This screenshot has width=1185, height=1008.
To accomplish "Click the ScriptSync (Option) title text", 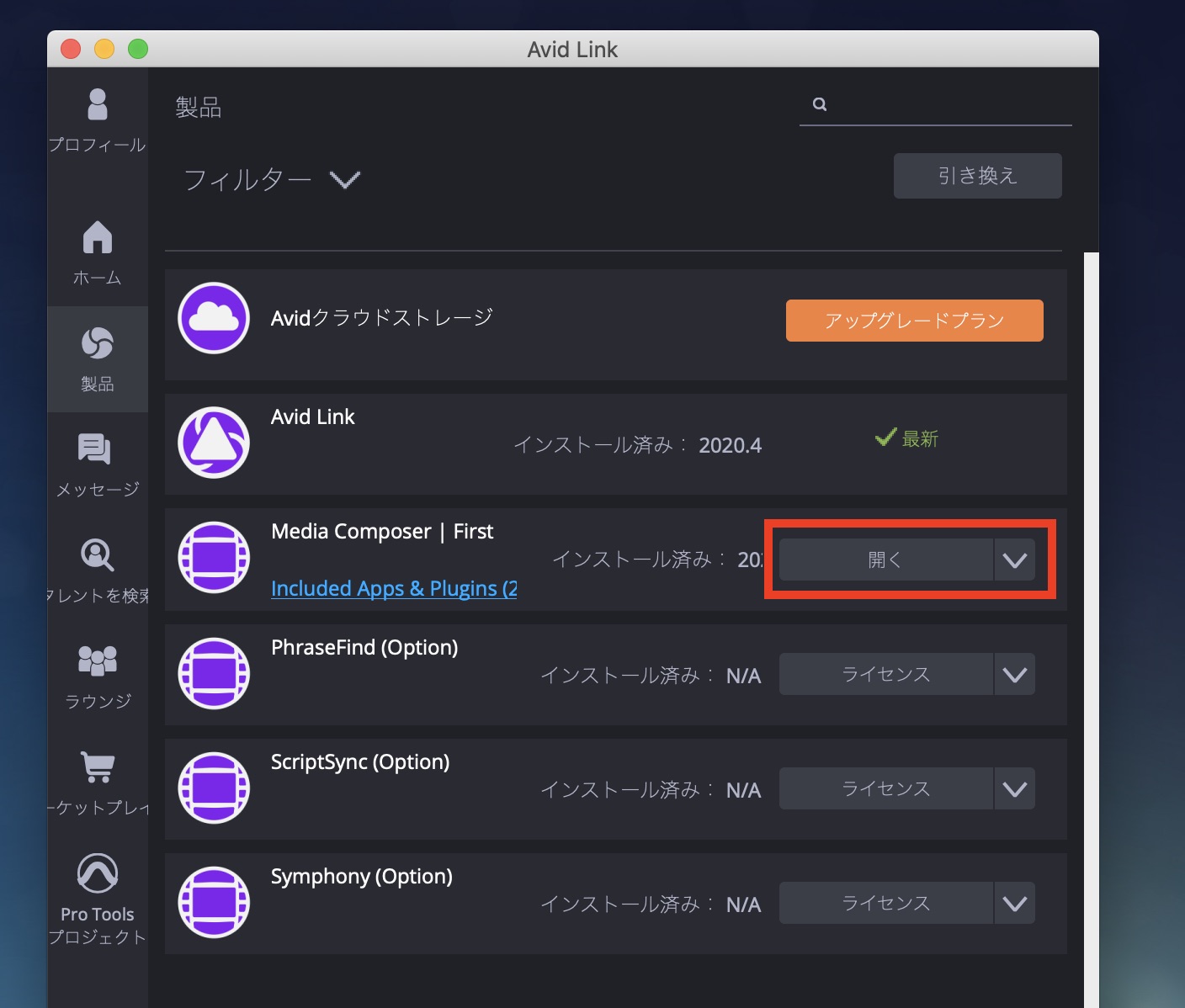I will (x=360, y=762).
